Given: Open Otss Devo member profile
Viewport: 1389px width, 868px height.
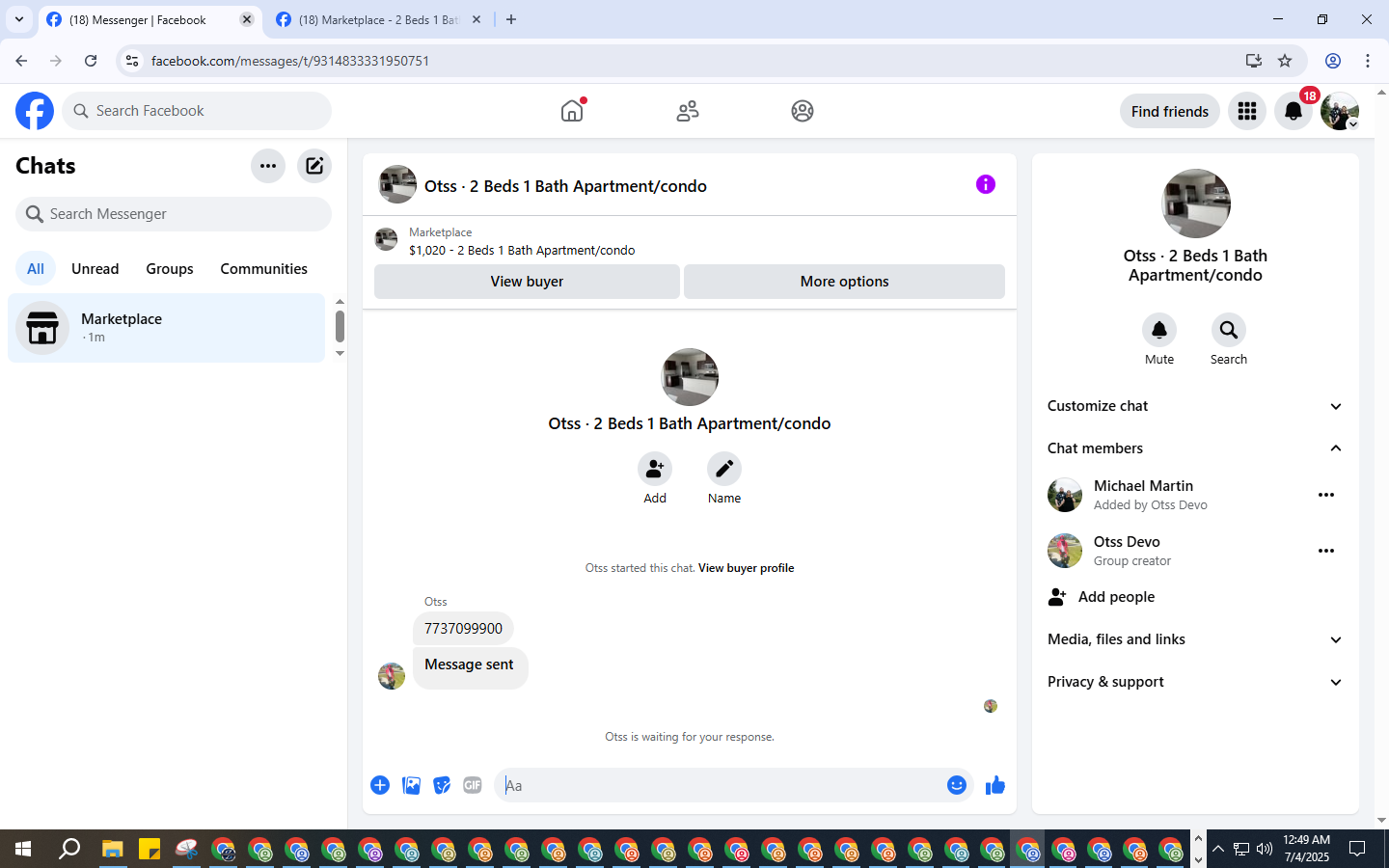Looking at the screenshot, I should [x=1127, y=542].
